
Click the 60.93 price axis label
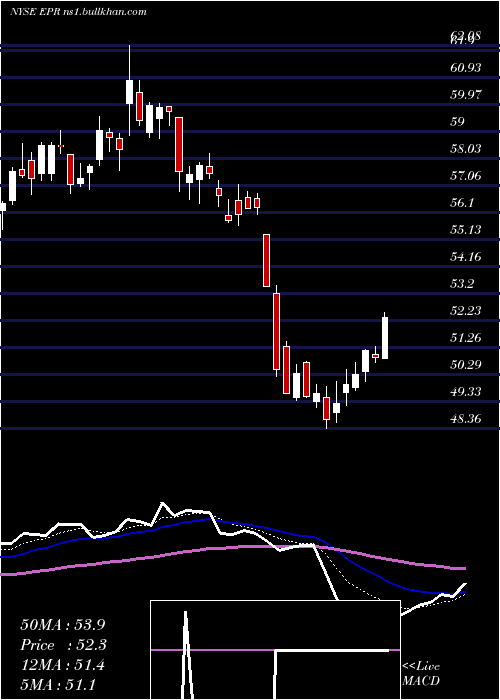pyautogui.click(x=466, y=68)
